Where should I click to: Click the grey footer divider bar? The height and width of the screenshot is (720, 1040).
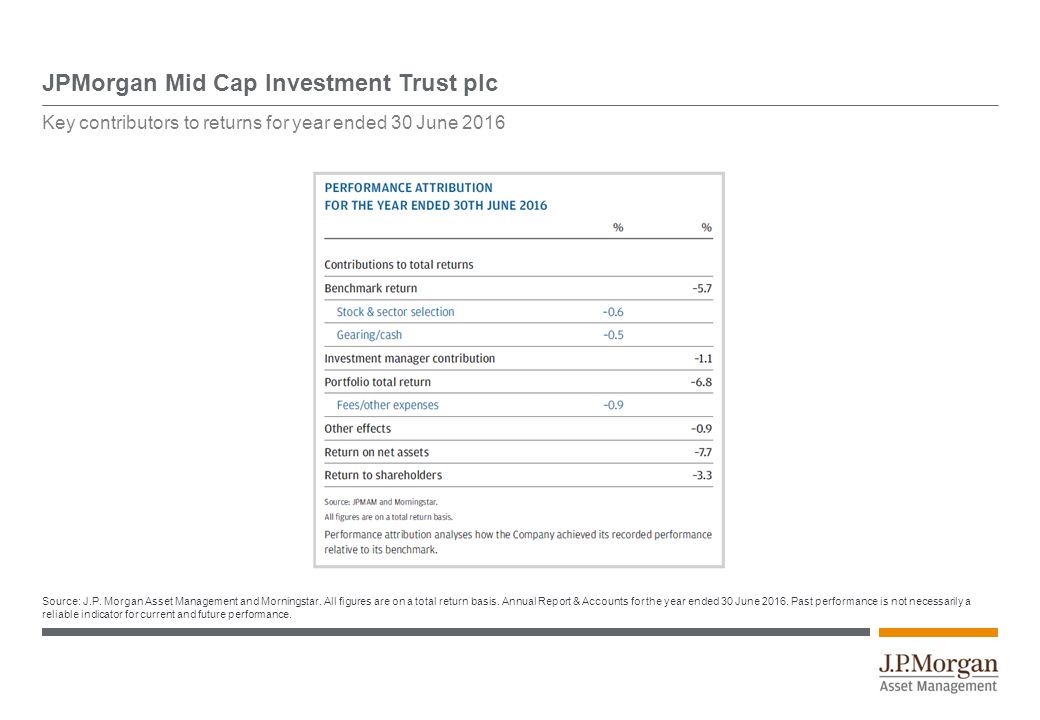(x=456, y=632)
